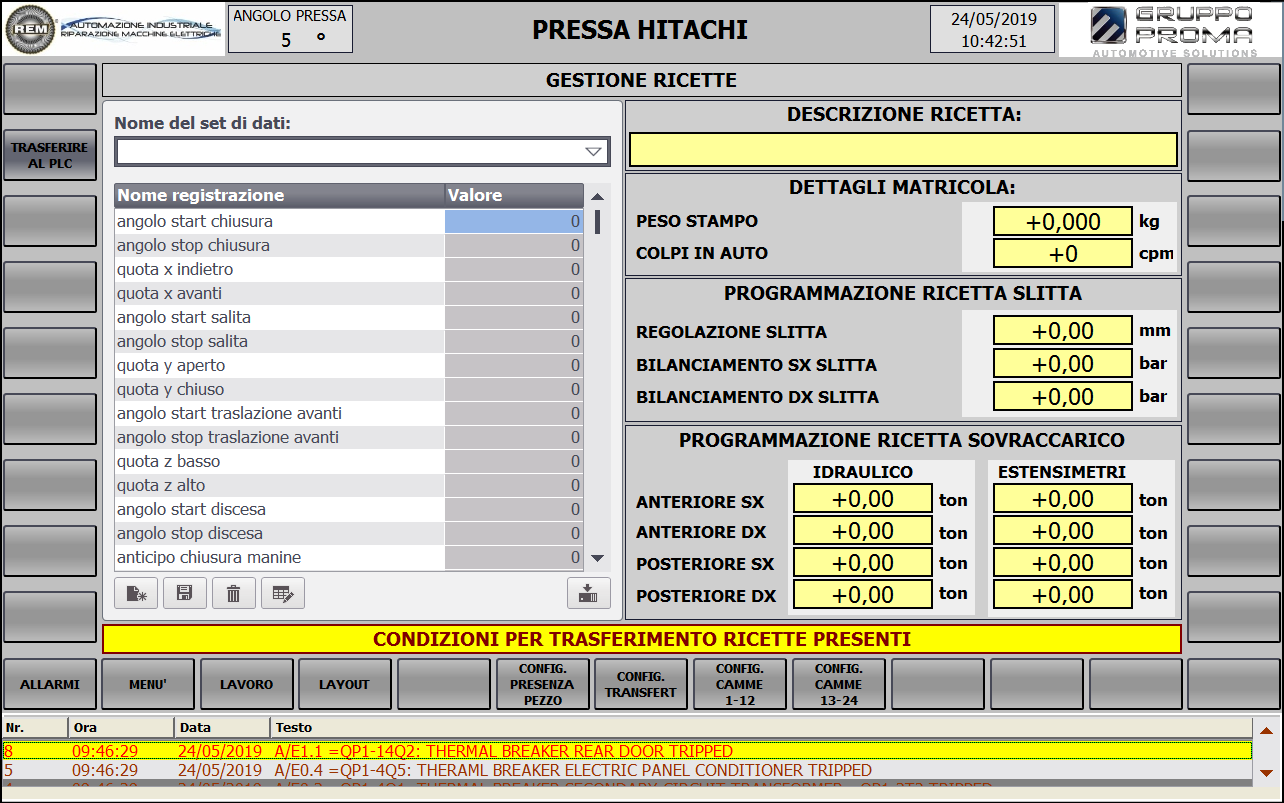Select alarm 5 ELECTRIC PANEL CONDITIONER TRIPPED
Screen dimensions: 1284x803
627,770
